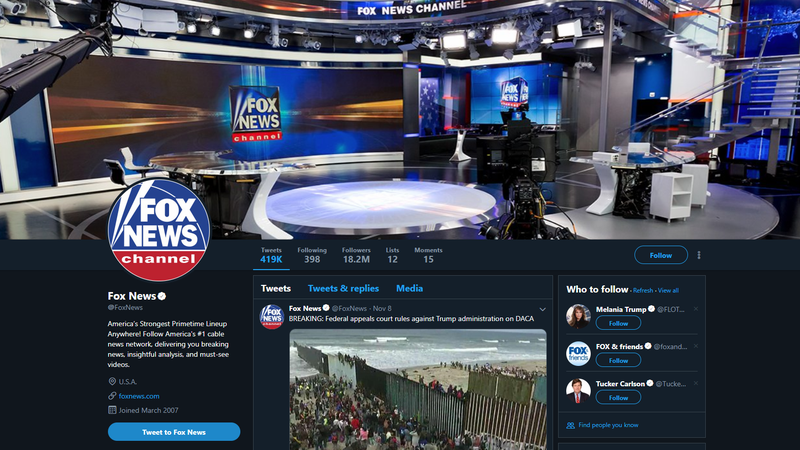Click View all in Who to follow
The image size is (800, 450).
[x=668, y=290]
